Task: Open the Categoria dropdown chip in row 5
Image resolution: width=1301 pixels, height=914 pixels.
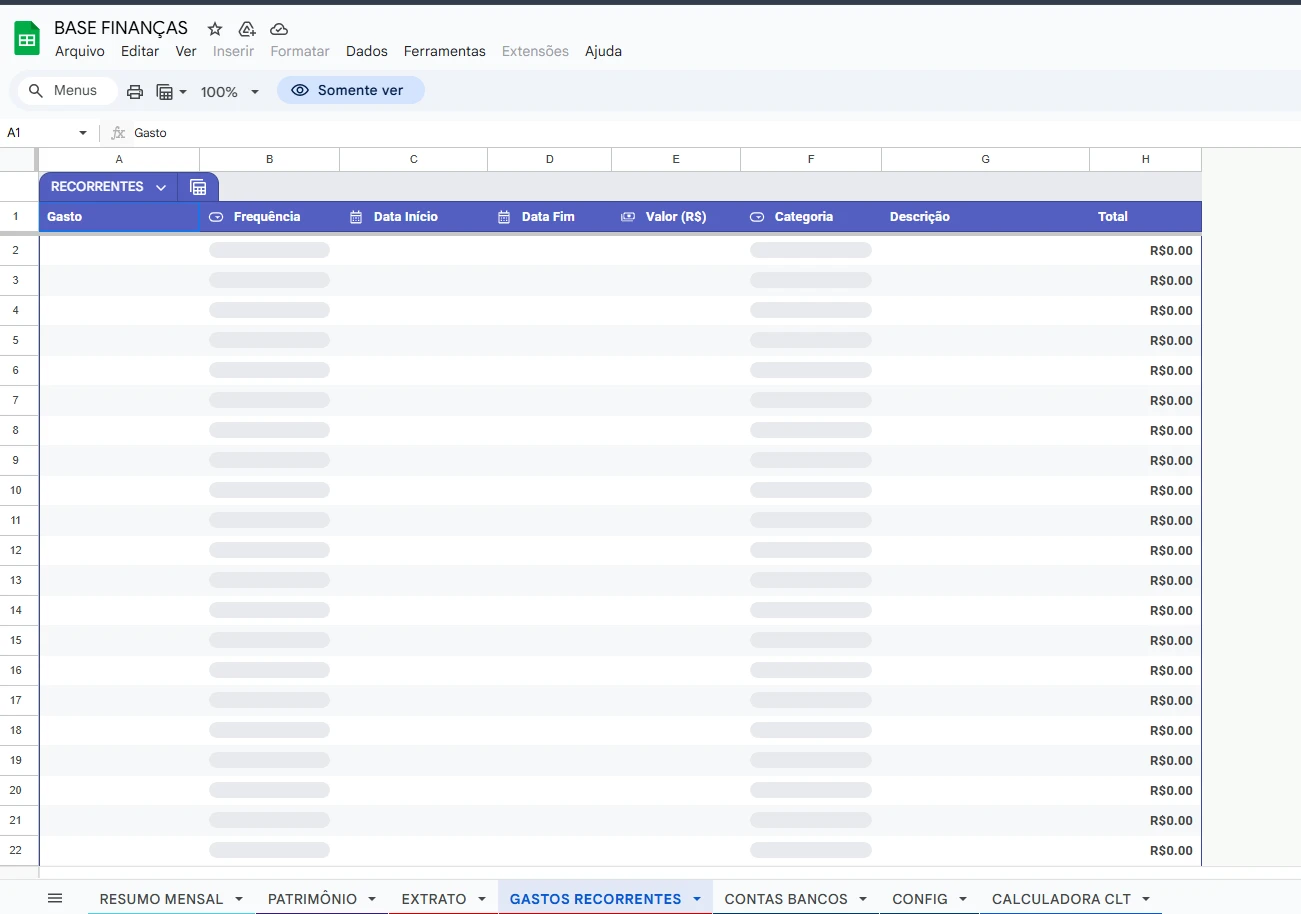Action: click(810, 340)
